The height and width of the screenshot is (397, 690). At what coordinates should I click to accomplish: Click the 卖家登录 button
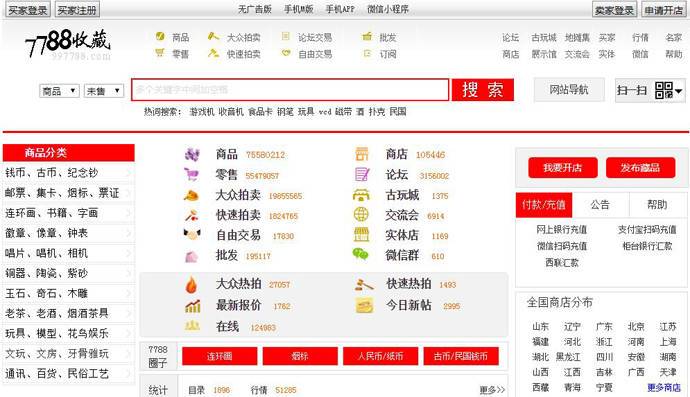coord(614,10)
